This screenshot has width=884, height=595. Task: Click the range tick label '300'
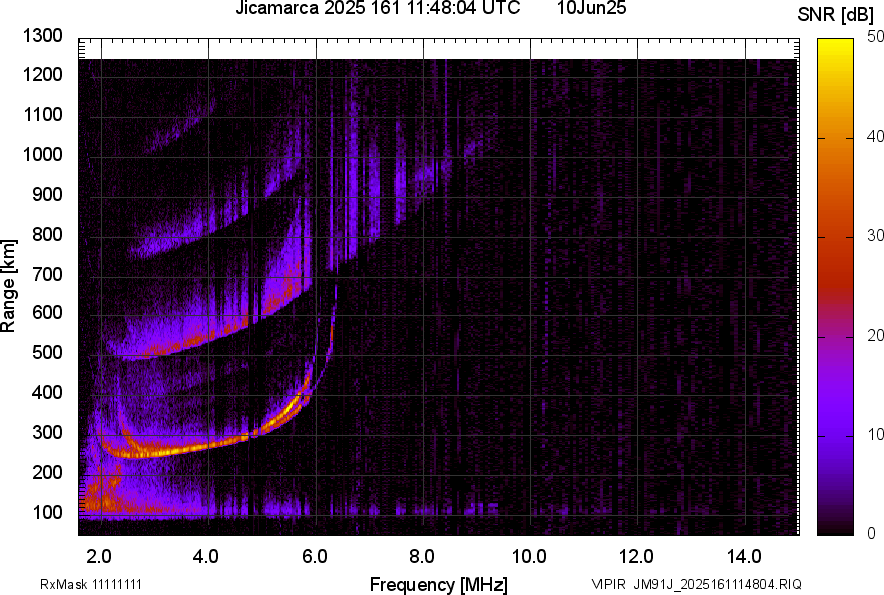pyautogui.click(x=47, y=433)
